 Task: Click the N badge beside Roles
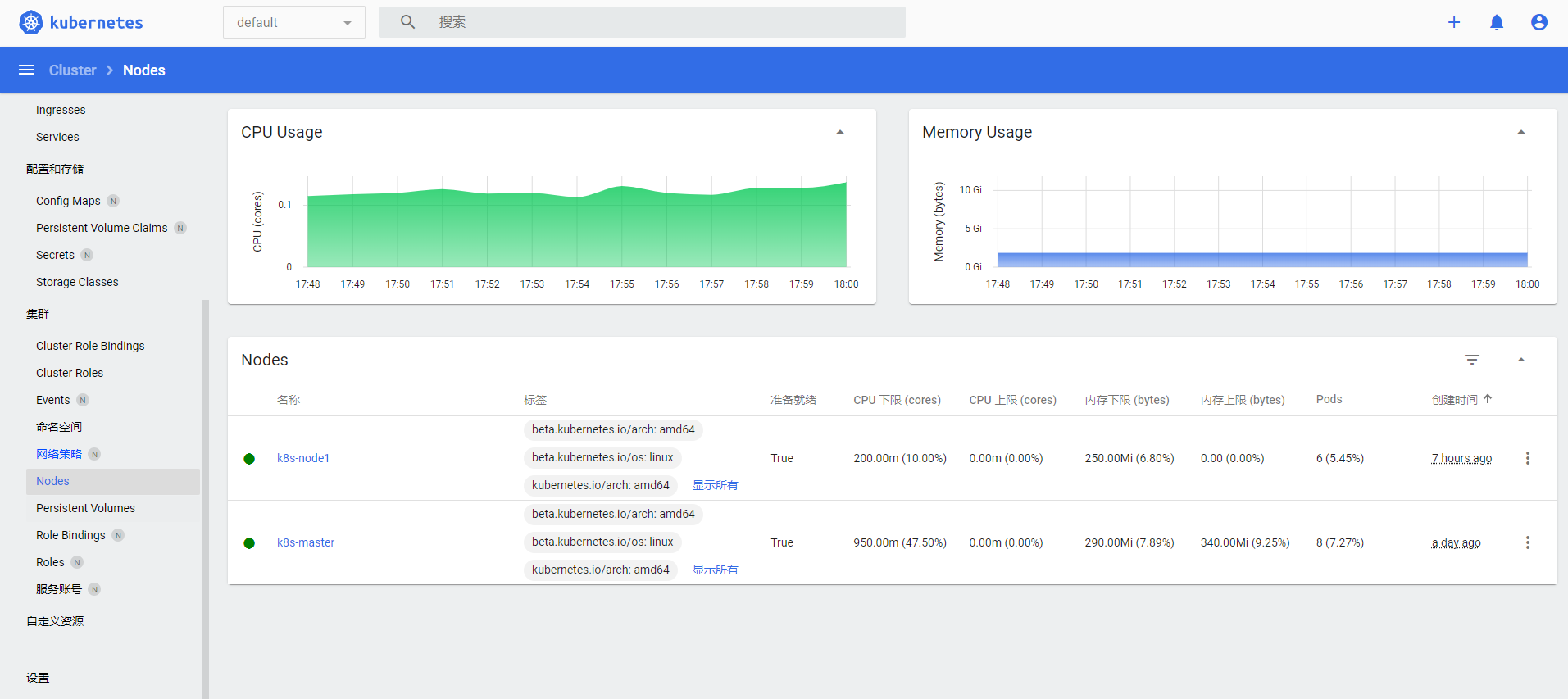click(77, 562)
